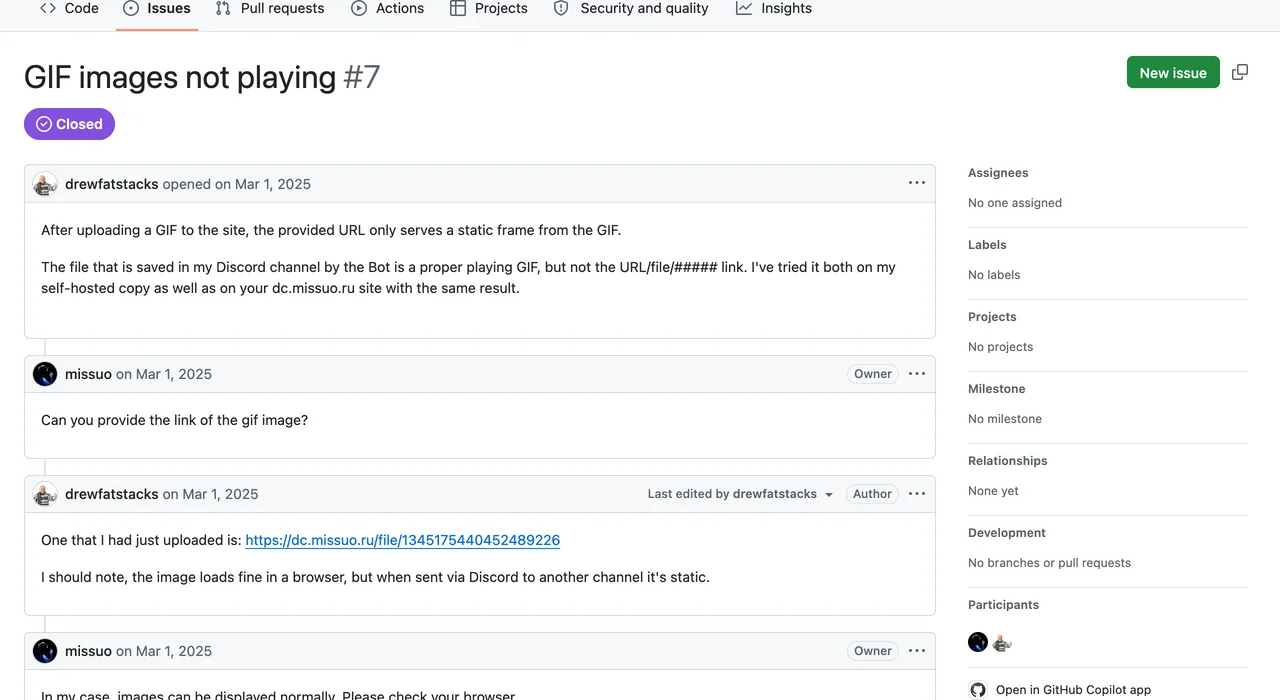Open drewfatstacks avatar on the link comment
The width and height of the screenshot is (1280, 700).
coord(45,494)
